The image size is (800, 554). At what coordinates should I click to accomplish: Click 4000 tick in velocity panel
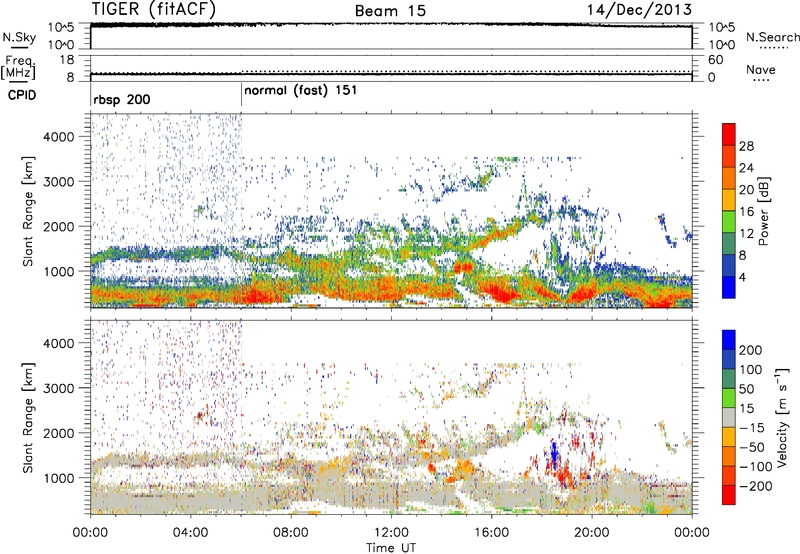pos(58,343)
